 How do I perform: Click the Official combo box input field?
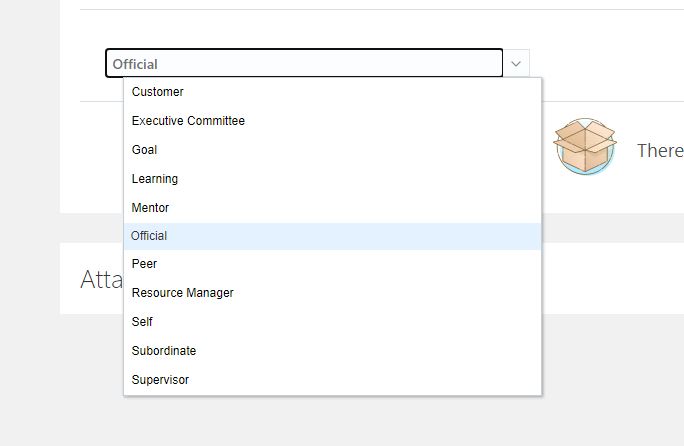coord(304,63)
